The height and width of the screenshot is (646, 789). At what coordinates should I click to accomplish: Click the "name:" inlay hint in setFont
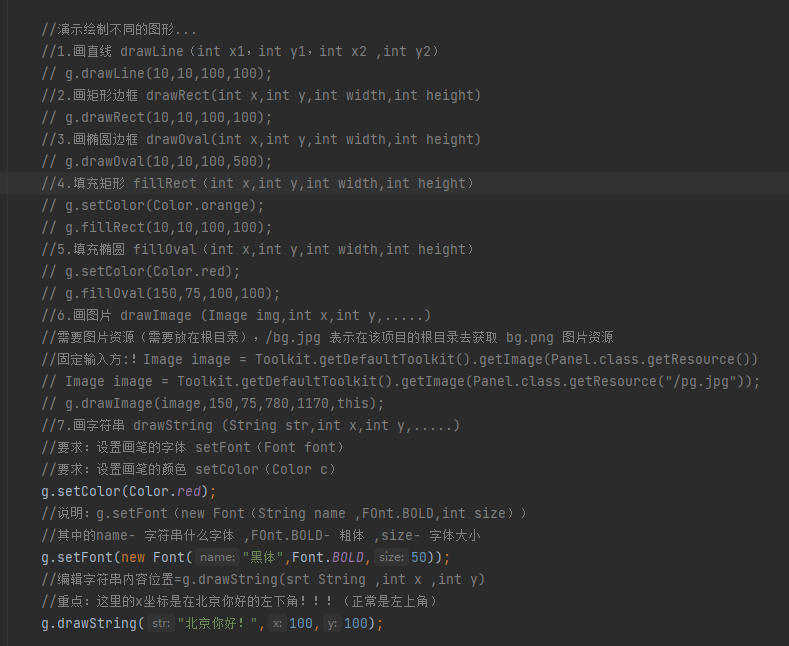pos(217,558)
